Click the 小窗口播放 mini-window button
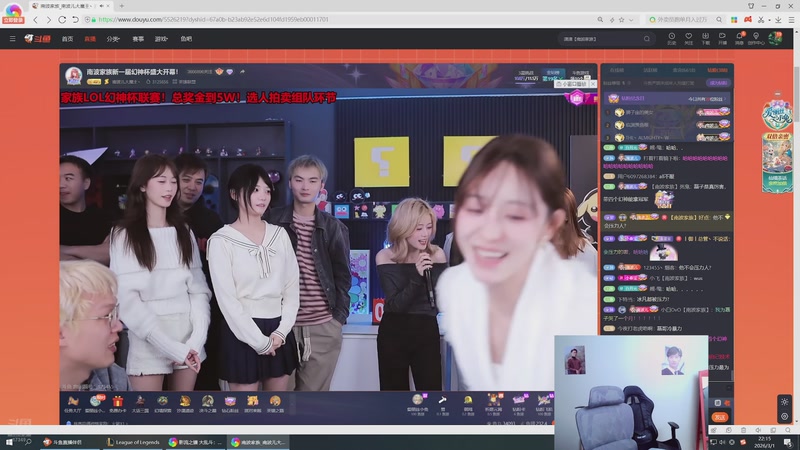800x450 pixels. (571, 84)
